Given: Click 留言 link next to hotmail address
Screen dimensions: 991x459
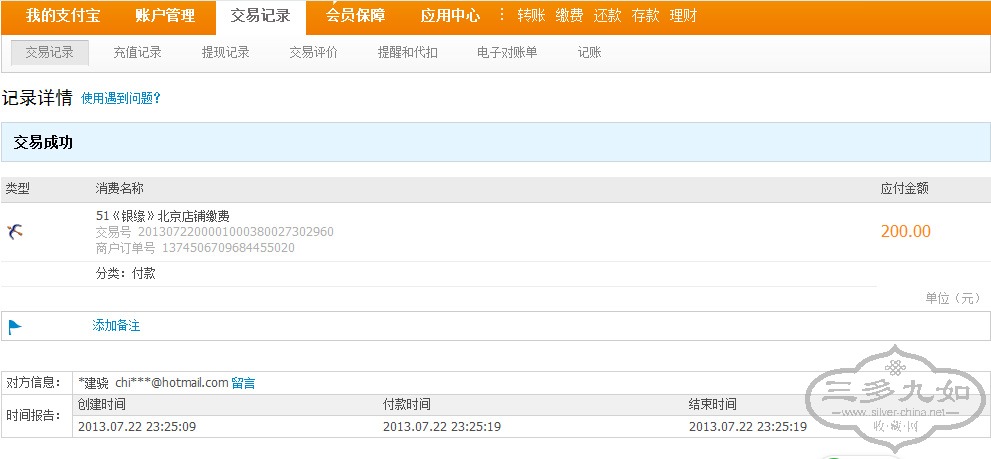Looking at the screenshot, I should click(x=243, y=383).
